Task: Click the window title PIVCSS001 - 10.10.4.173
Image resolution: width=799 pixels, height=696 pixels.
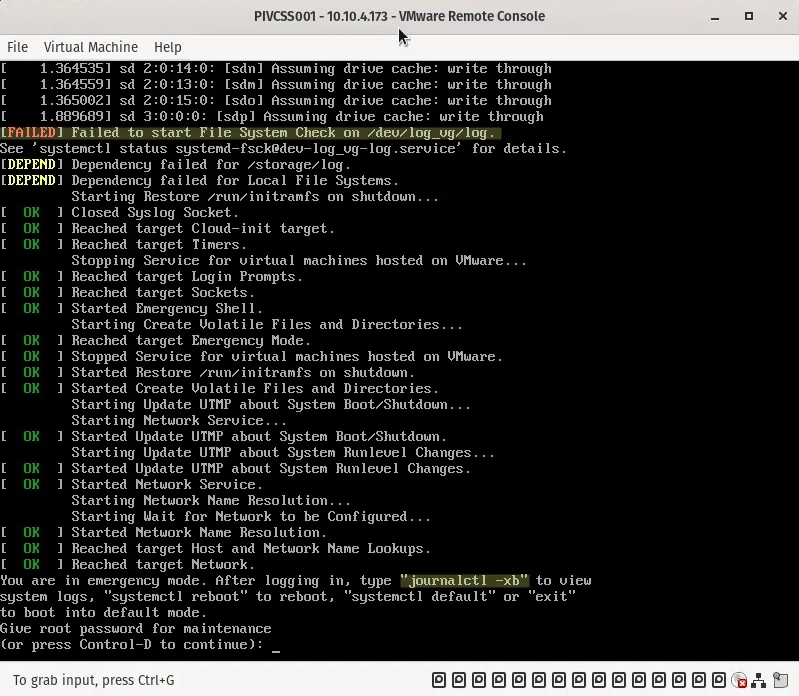Action: click(321, 16)
